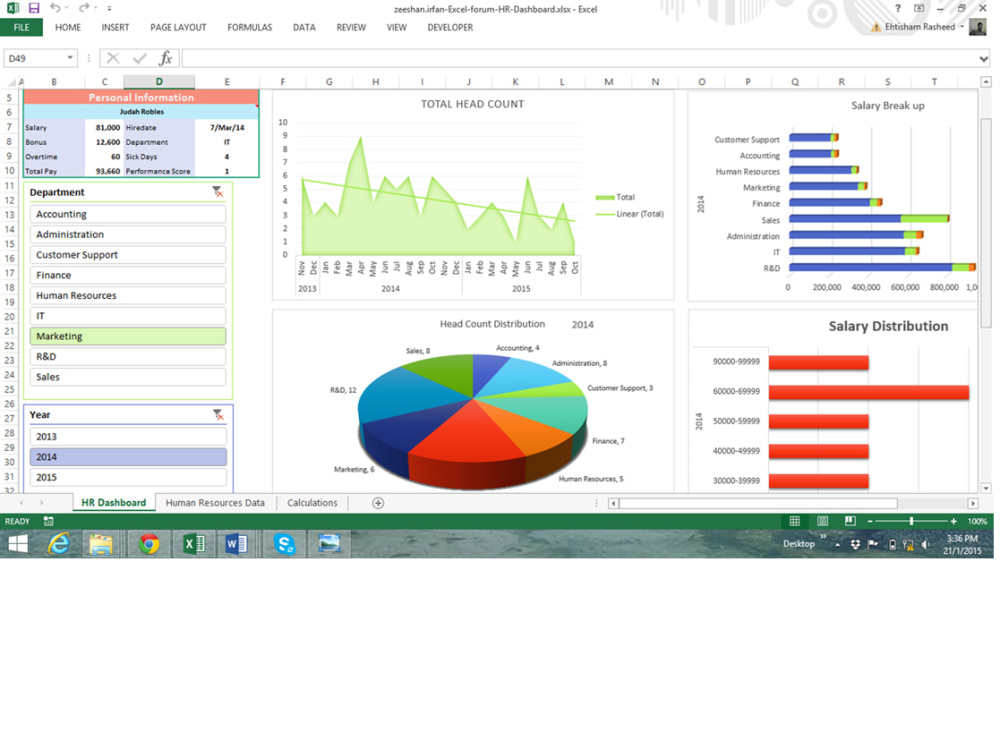
Task: Click the Save icon in Quick Access Toolbar
Action: [x=34, y=8]
